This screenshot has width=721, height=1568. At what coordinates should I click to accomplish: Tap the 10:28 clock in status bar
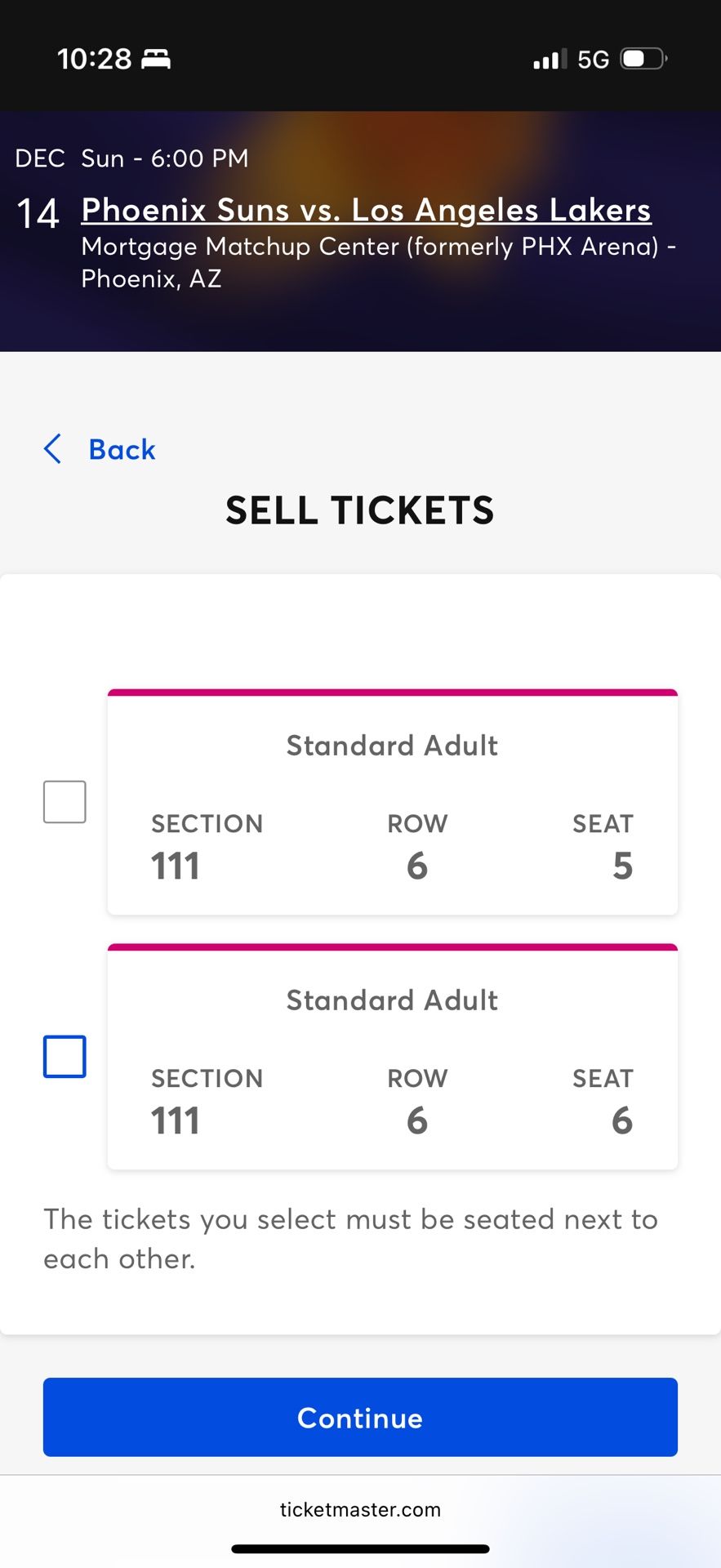click(94, 59)
